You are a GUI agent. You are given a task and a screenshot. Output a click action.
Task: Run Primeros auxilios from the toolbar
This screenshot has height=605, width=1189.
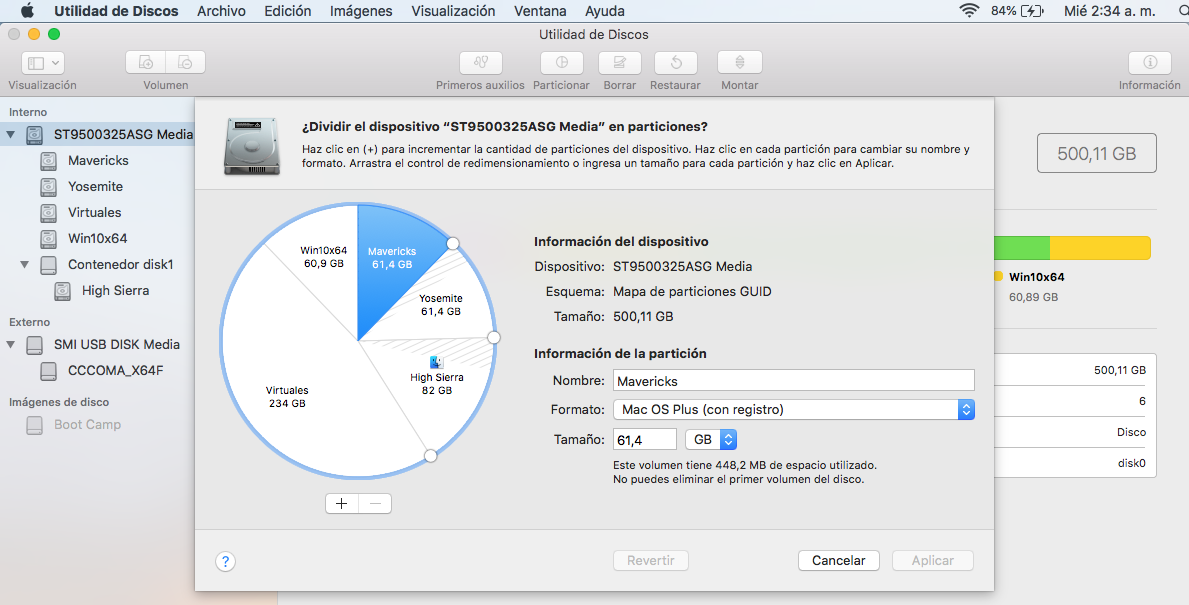point(481,63)
